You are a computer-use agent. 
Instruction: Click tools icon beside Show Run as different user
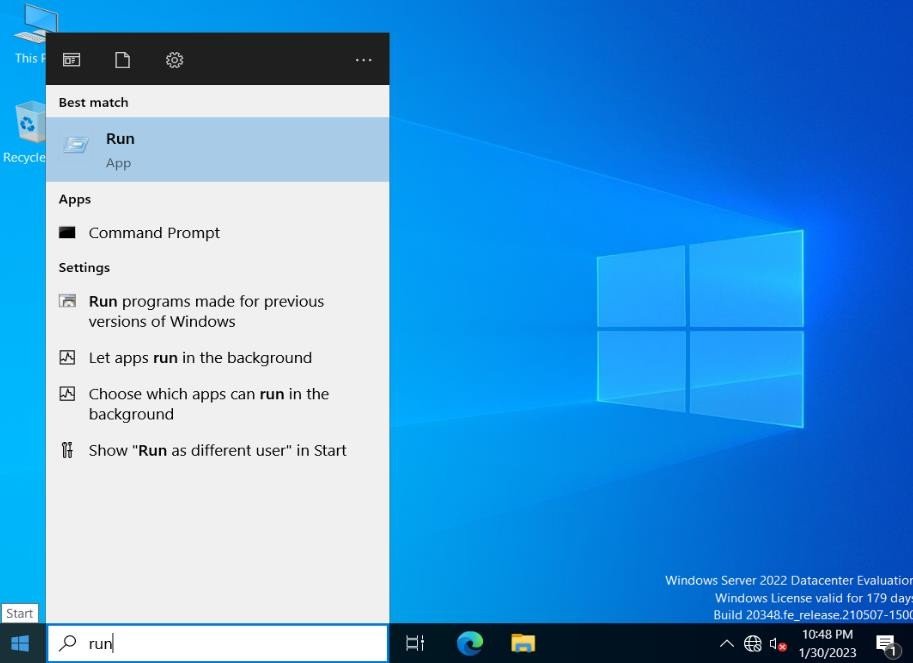click(68, 450)
